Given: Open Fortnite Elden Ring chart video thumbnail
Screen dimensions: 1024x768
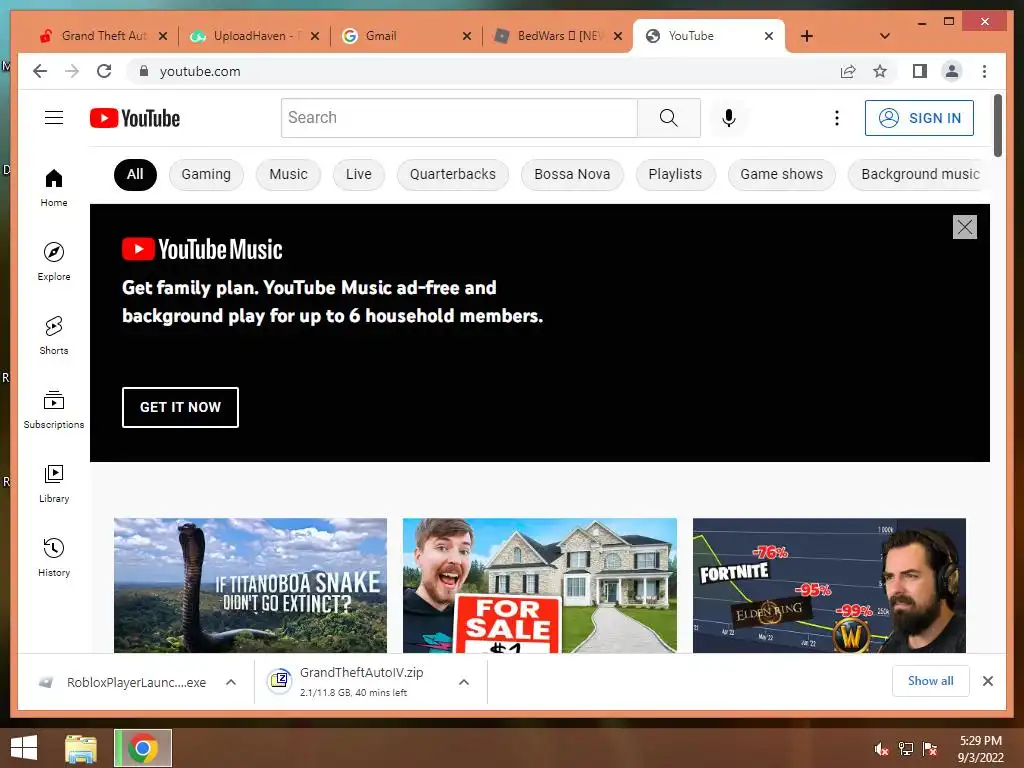Looking at the screenshot, I should tap(829, 585).
